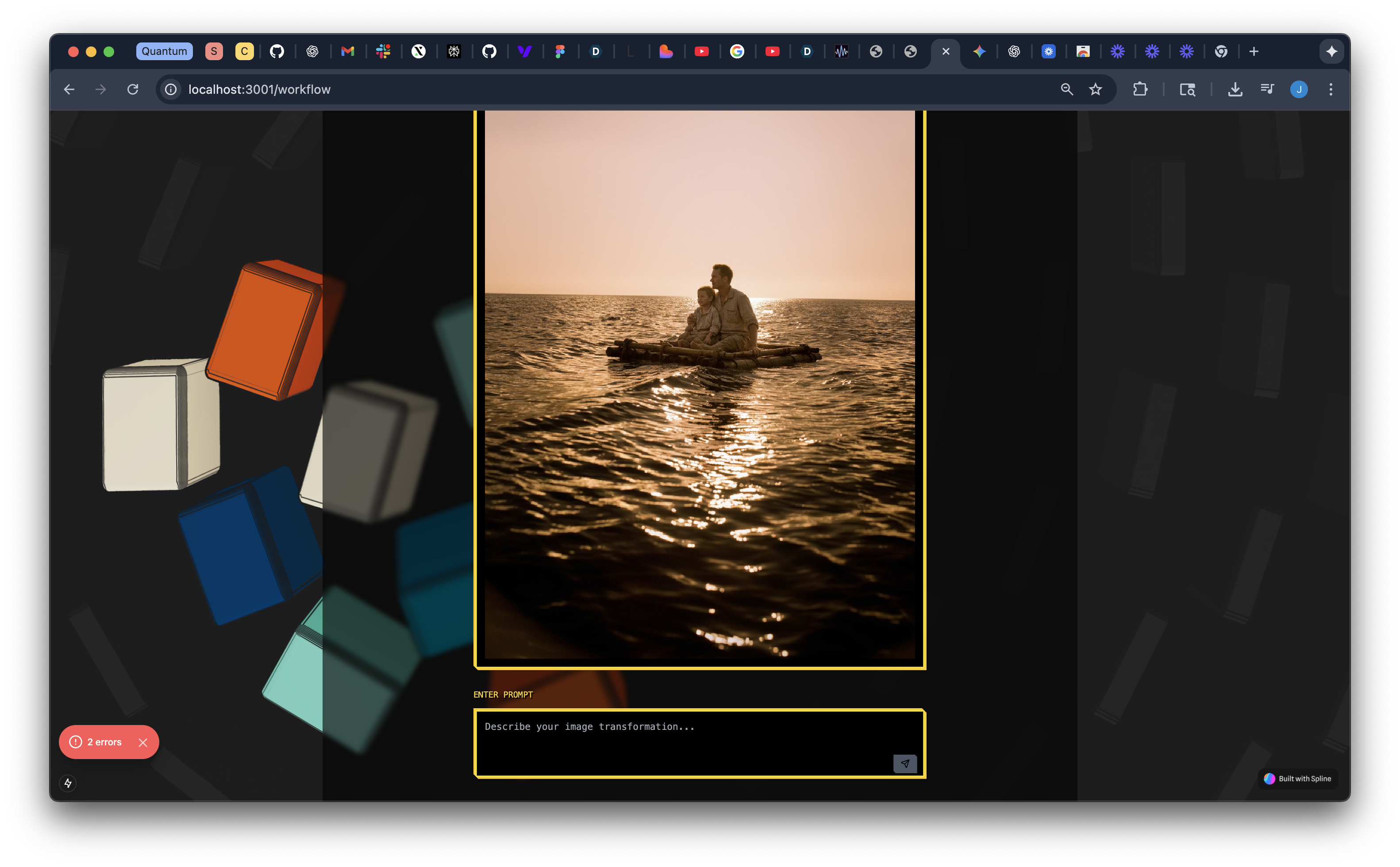The image size is (1400, 867).
Task: Click the lightning bolt dev tools icon
Action: point(68,783)
